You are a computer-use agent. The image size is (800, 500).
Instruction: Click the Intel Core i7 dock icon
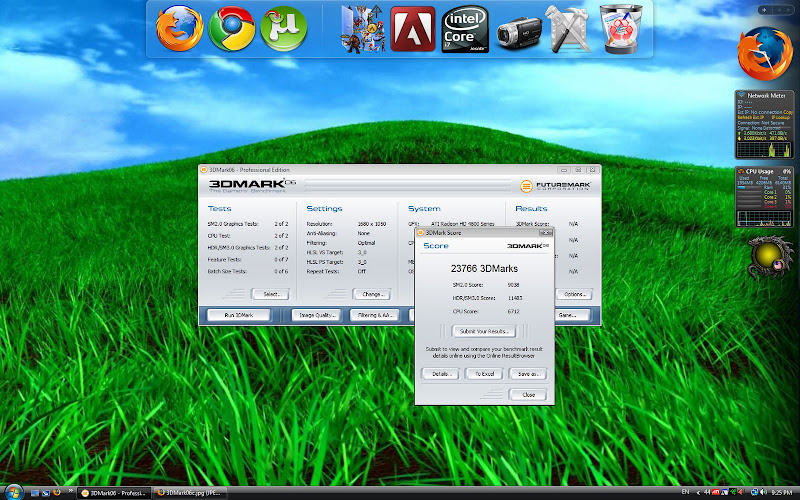(x=465, y=29)
